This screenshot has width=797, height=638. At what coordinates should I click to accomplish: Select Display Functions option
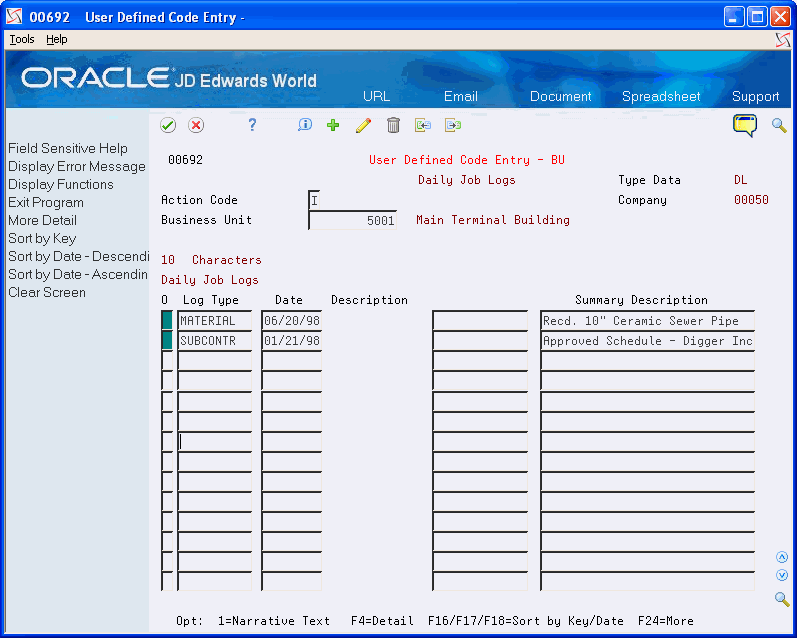[x=60, y=185]
